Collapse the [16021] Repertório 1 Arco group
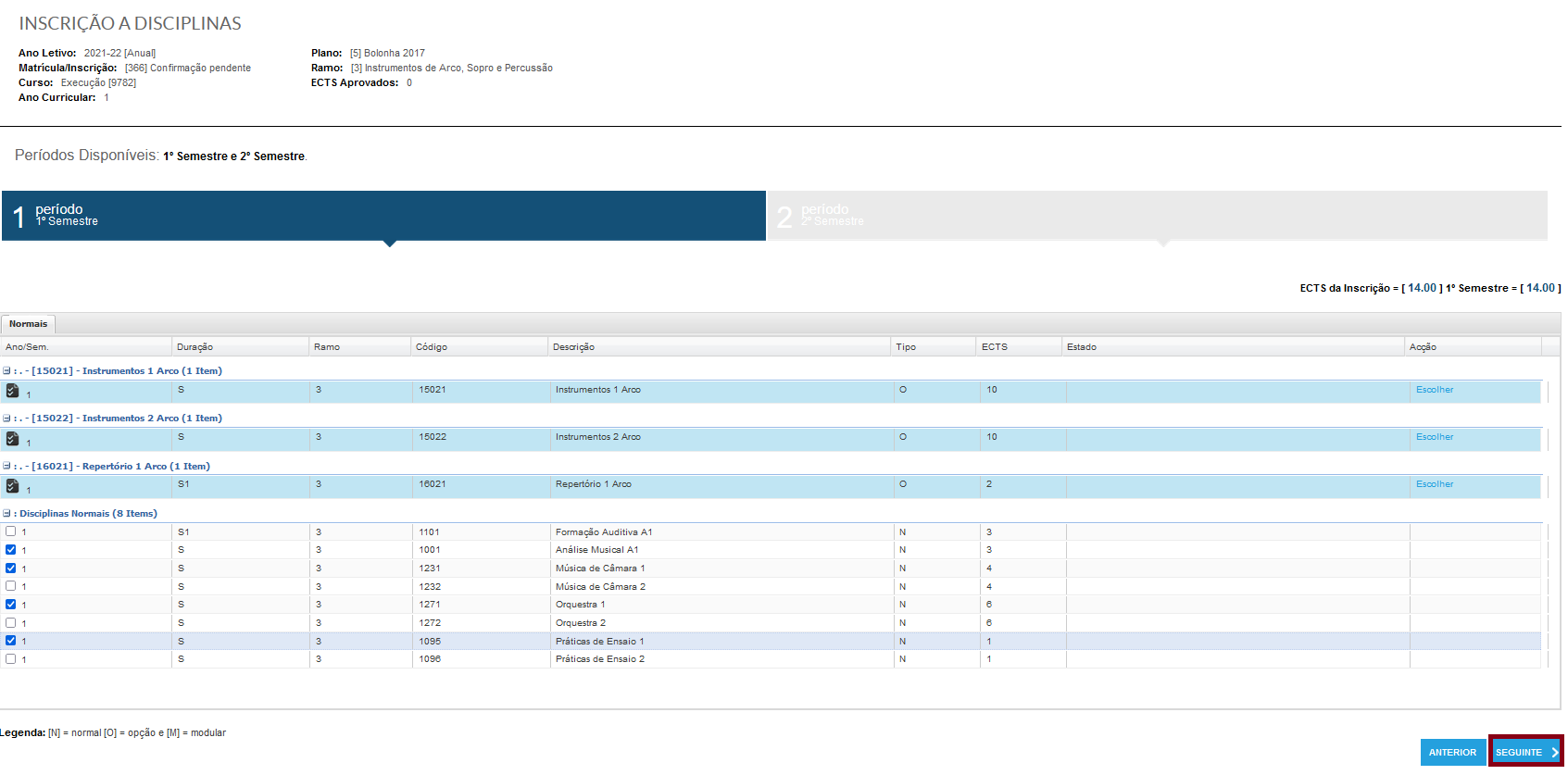The image size is (1568, 775). click(x=6, y=466)
